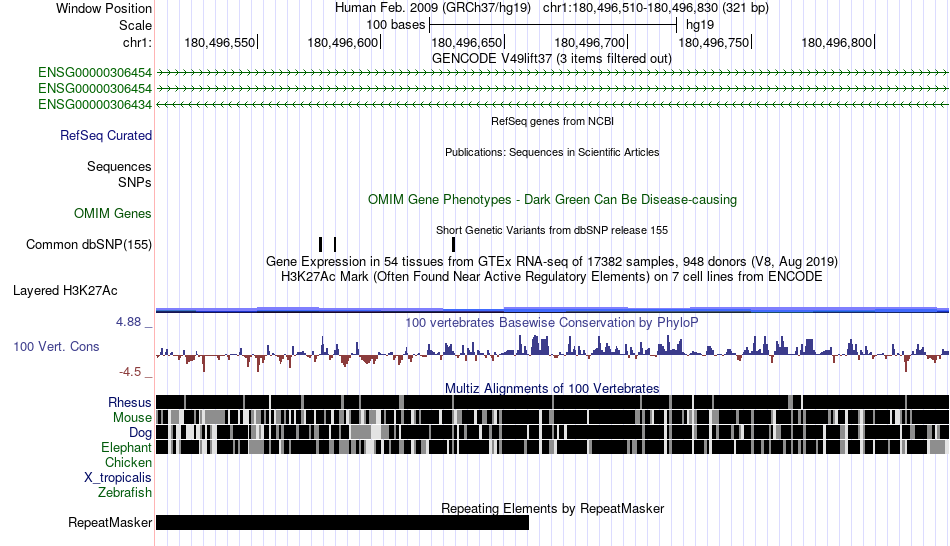Click the 180,496,550 ruler position
Image resolution: width=950 pixels, height=546 pixels.
(x=220, y=42)
